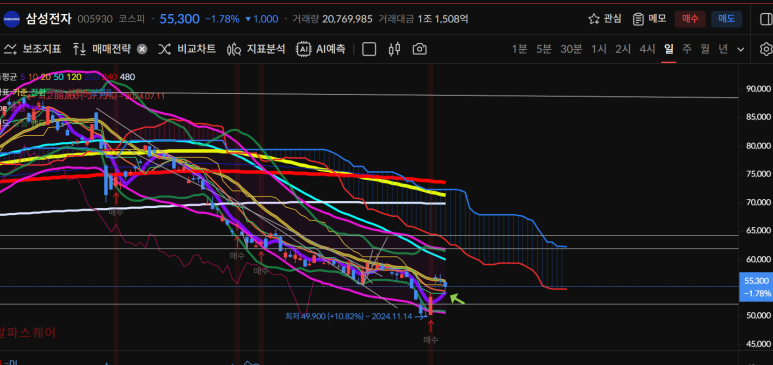Open the 비교차트 comparison chart

coord(187,49)
